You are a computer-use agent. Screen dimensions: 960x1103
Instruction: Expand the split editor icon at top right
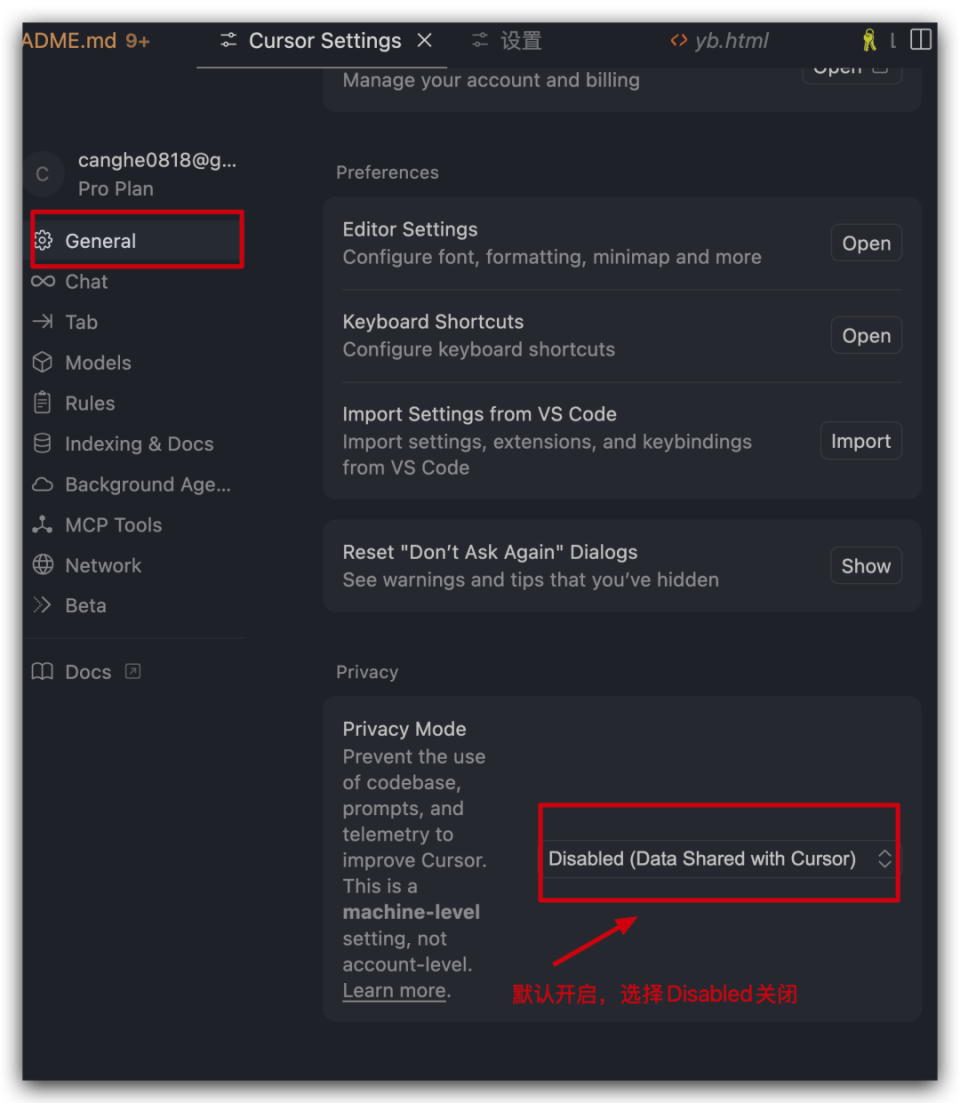click(x=920, y=39)
